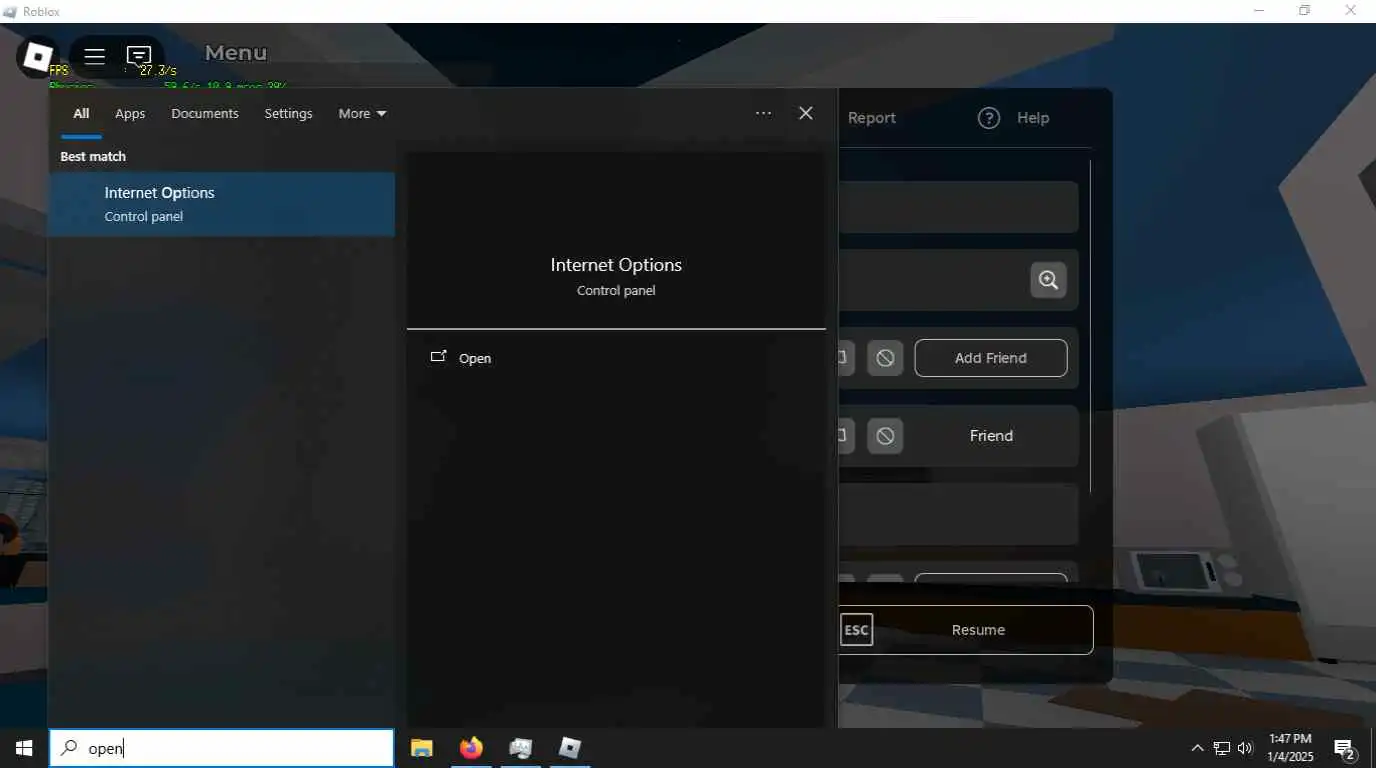Viewport: 1376px width, 768px height.
Task: Open the Report tab in Roblox menu
Action: point(871,118)
